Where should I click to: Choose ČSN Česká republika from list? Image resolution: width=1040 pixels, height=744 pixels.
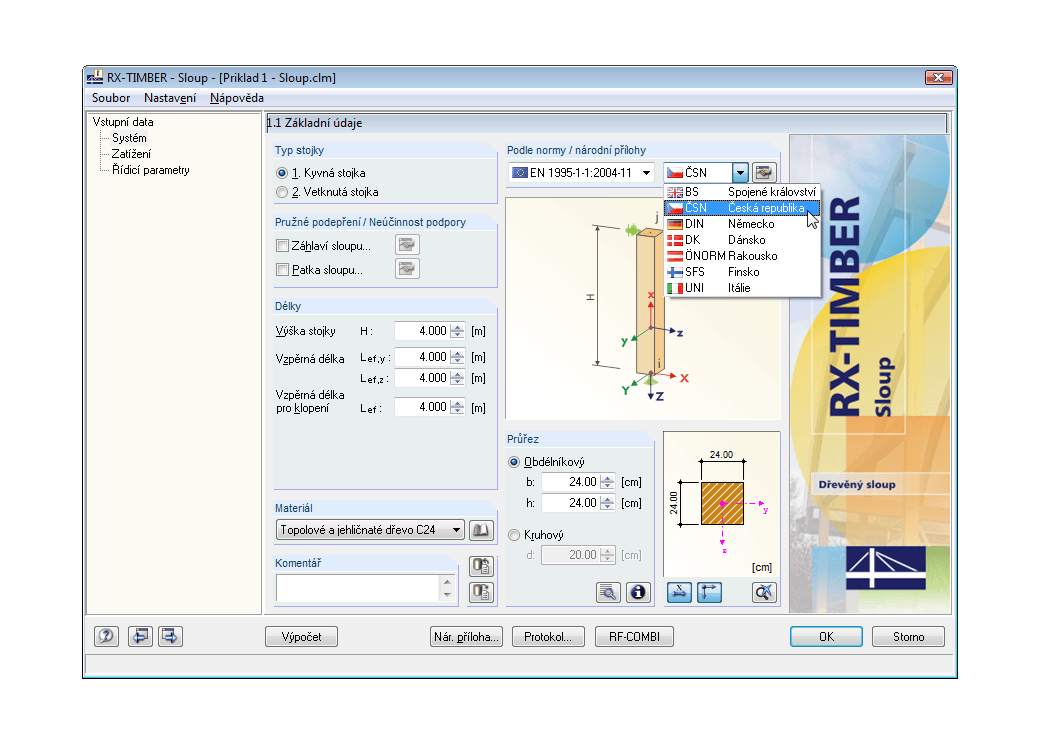coord(742,208)
